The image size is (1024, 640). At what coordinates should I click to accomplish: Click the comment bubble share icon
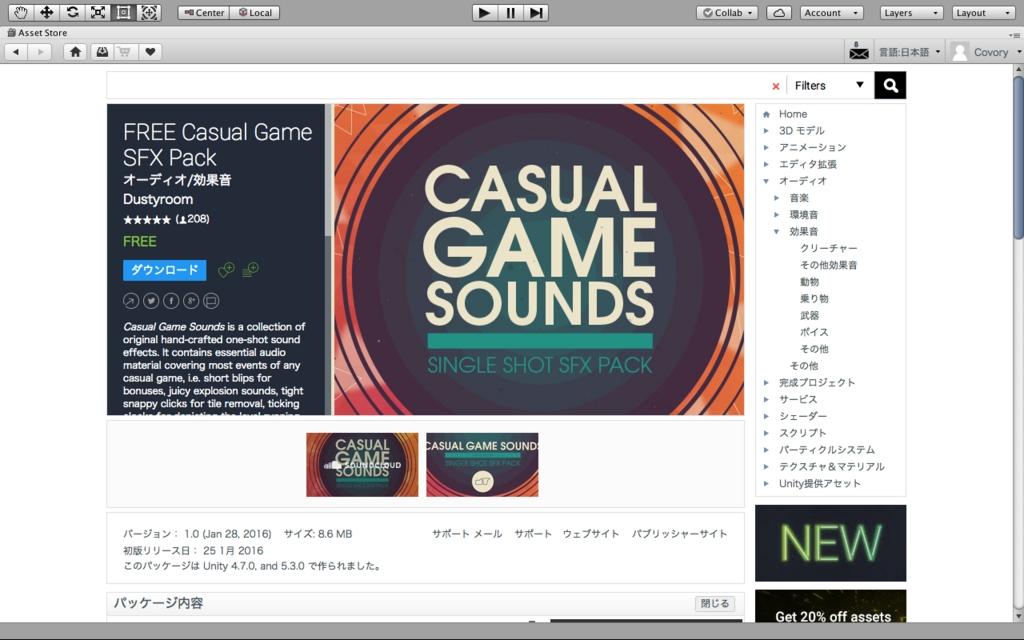pyautogui.click(x=211, y=300)
